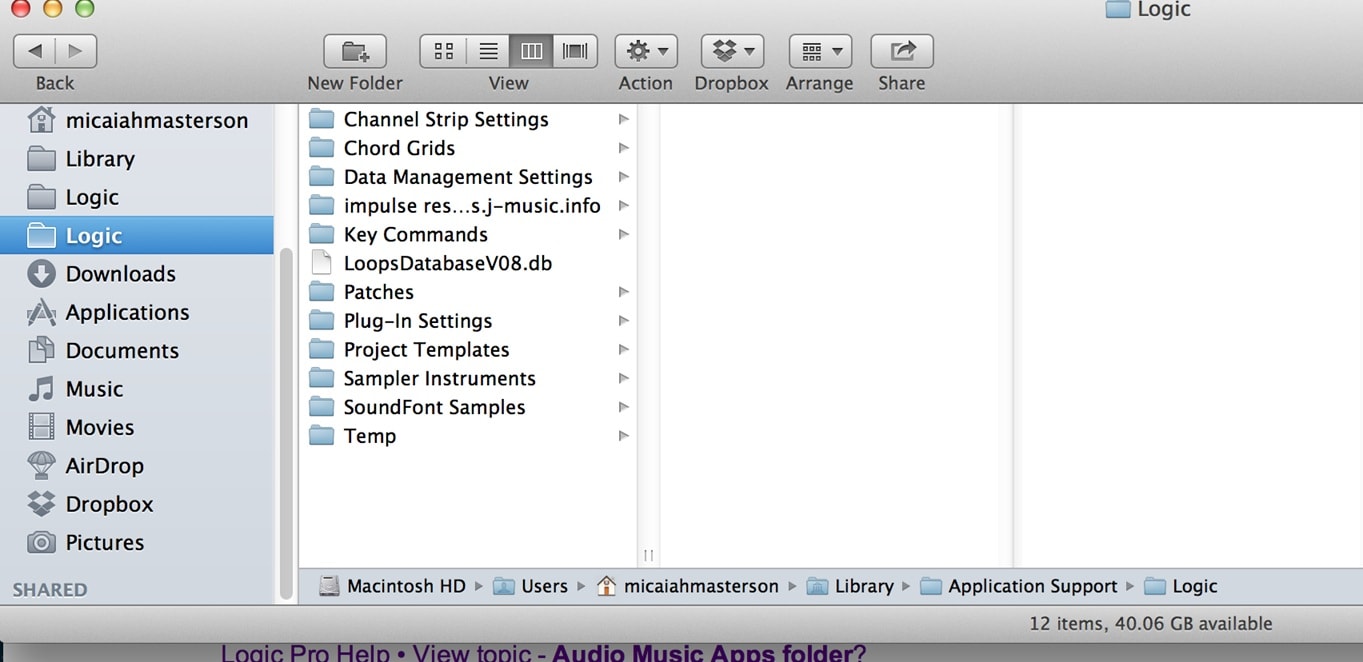Create a New Folder from toolbar
The height and width of the screenshot is (662, 1363).
point(355,51)
